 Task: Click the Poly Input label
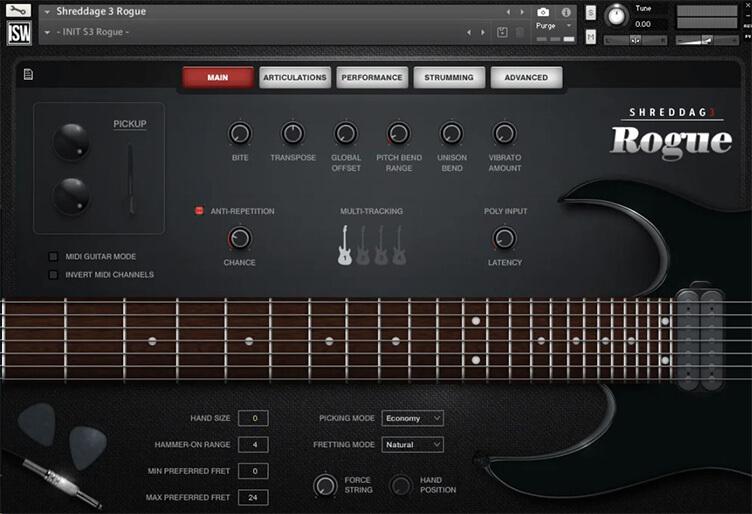tap(505, 211)
